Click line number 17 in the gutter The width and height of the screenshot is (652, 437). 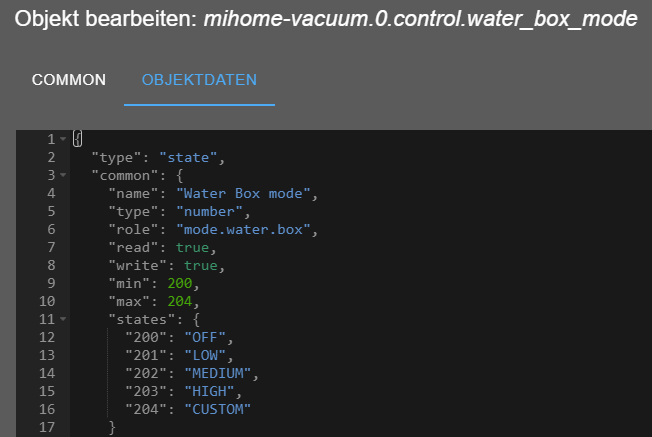47,427
